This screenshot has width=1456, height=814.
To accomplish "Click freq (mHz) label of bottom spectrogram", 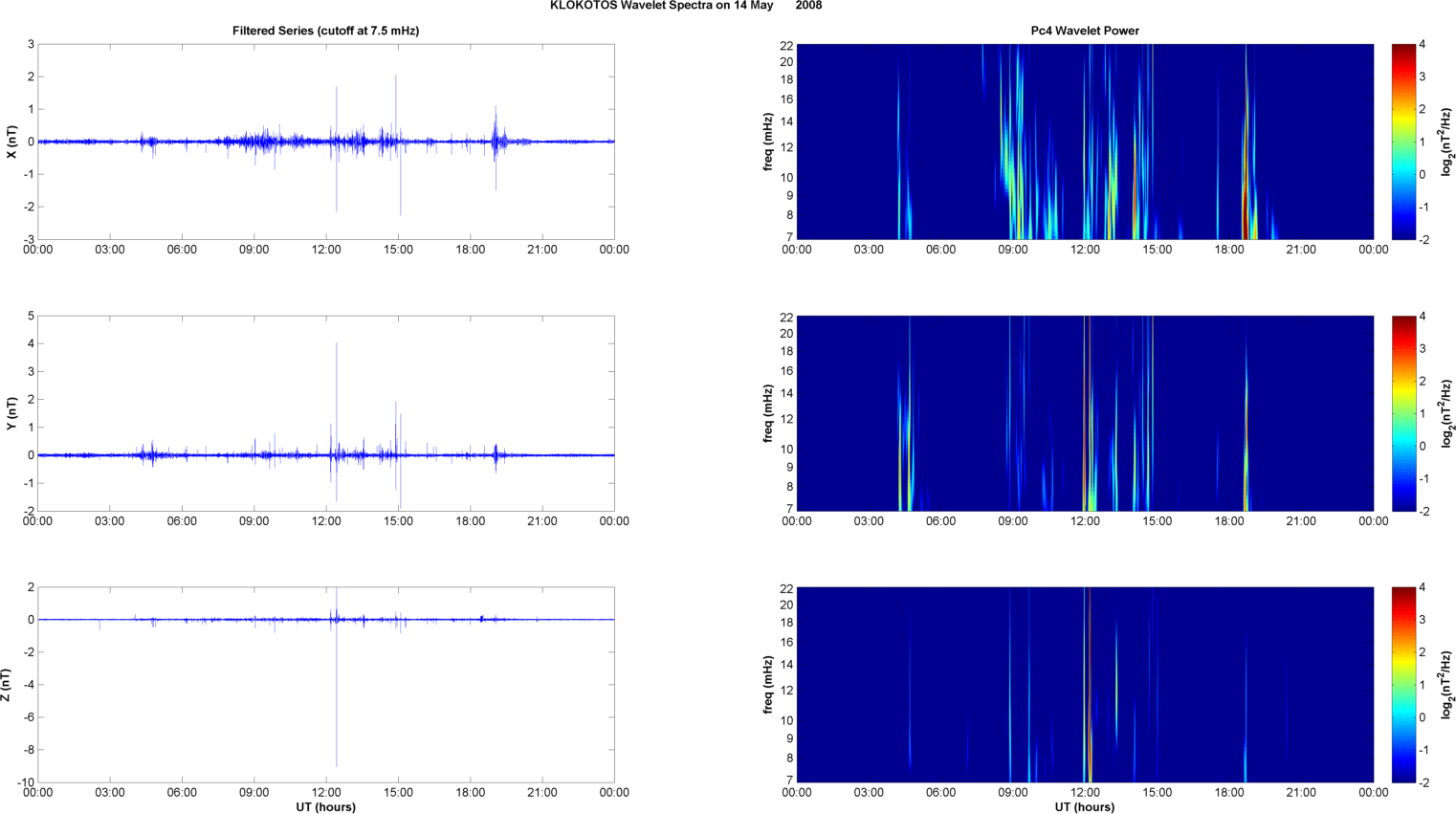I will pos(768,685).
